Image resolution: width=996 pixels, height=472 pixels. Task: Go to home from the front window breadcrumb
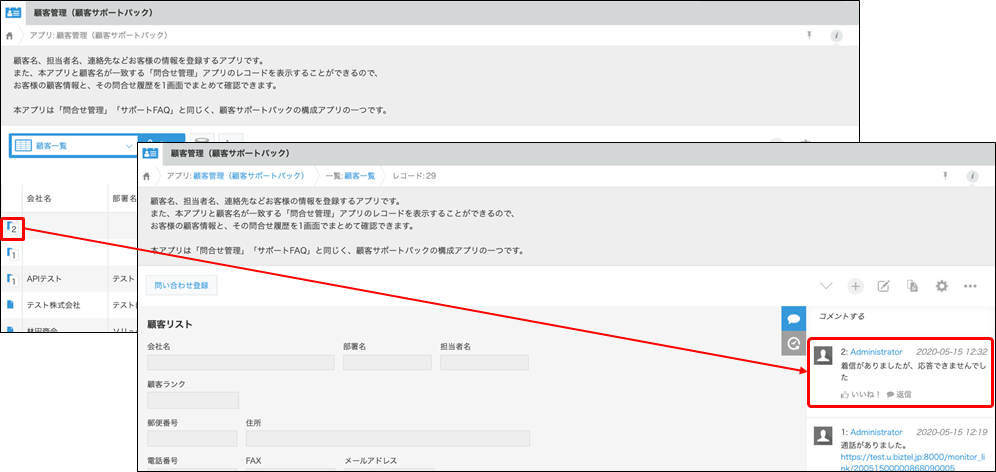(147, 176)
